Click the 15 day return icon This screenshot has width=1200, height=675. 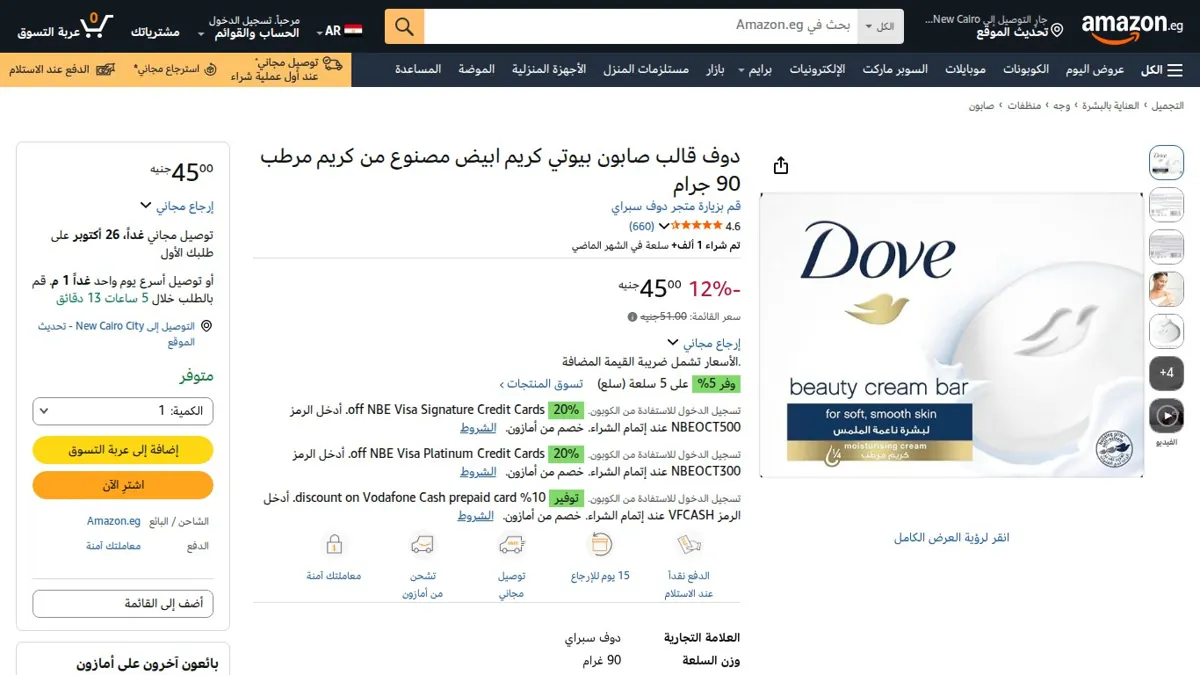pos(600,545)
